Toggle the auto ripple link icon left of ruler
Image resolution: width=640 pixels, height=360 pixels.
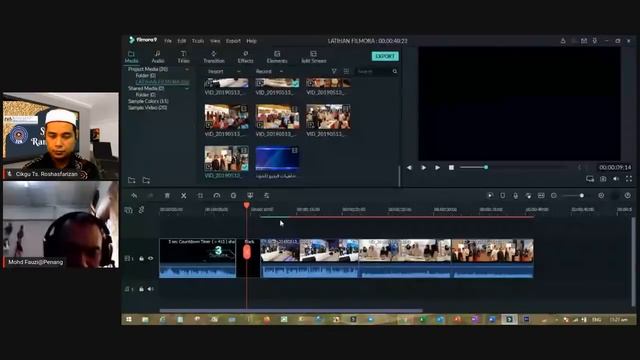click(x=141, y=210)
